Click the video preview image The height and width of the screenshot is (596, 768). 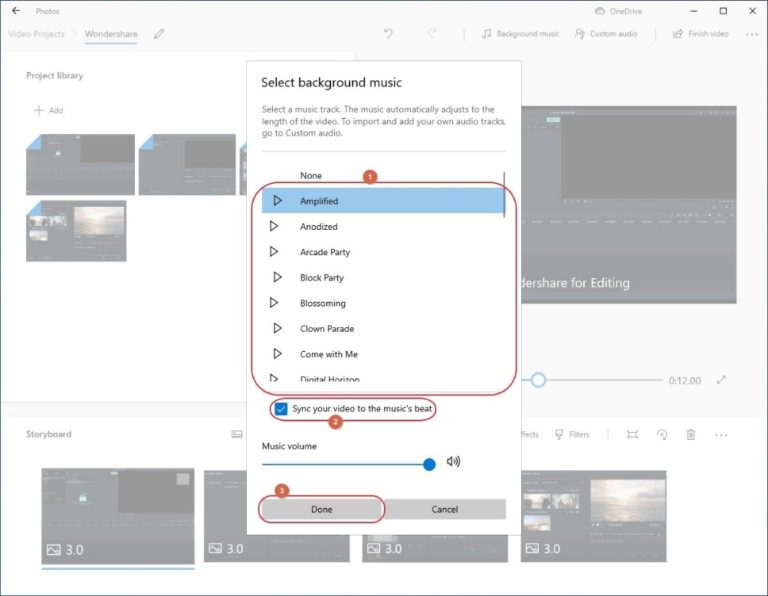629,204
